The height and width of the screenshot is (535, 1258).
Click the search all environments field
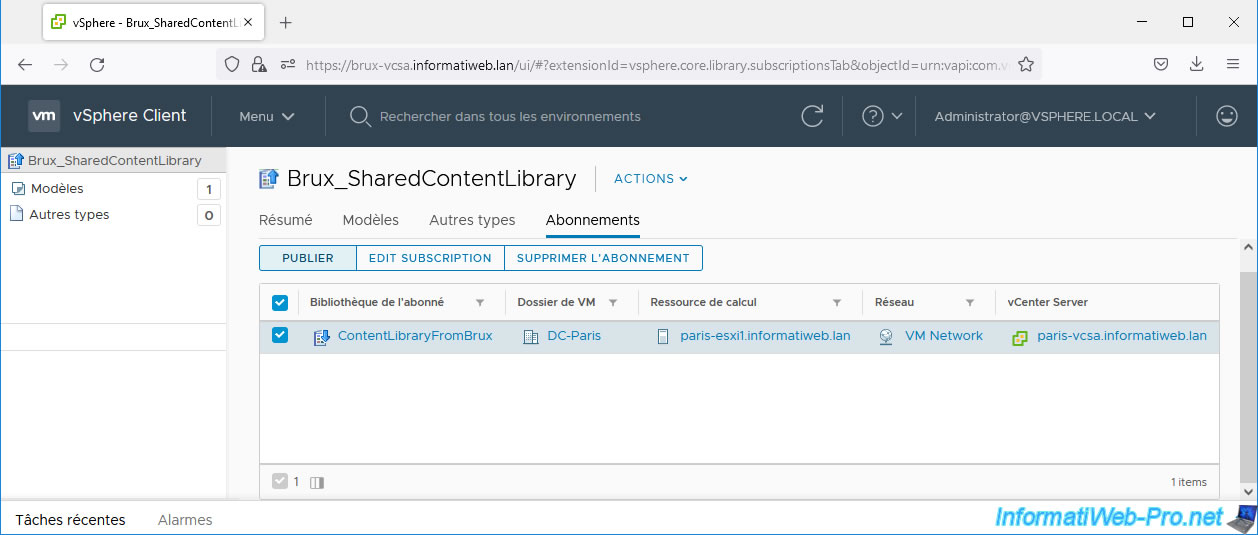coord(510,116)
